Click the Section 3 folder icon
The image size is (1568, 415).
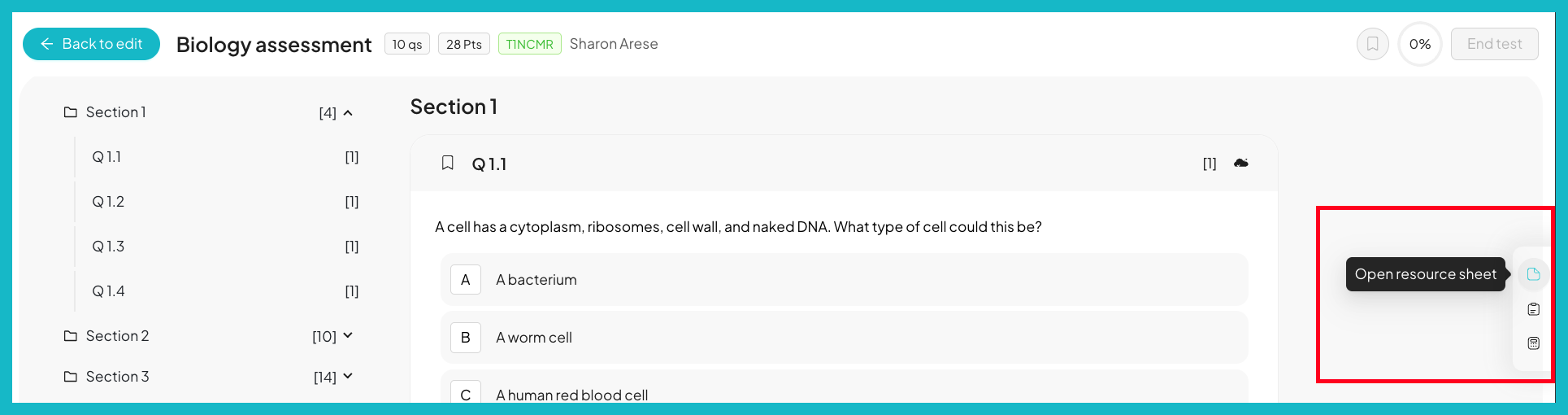[71, 377]
